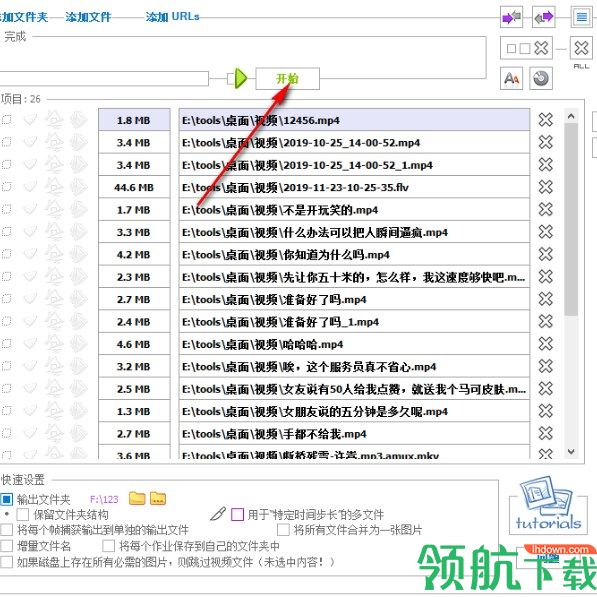597x597 pixels.
Task: Enable 用于"特定时间步长"的多文件 checkbox
Action: point(238,515)
